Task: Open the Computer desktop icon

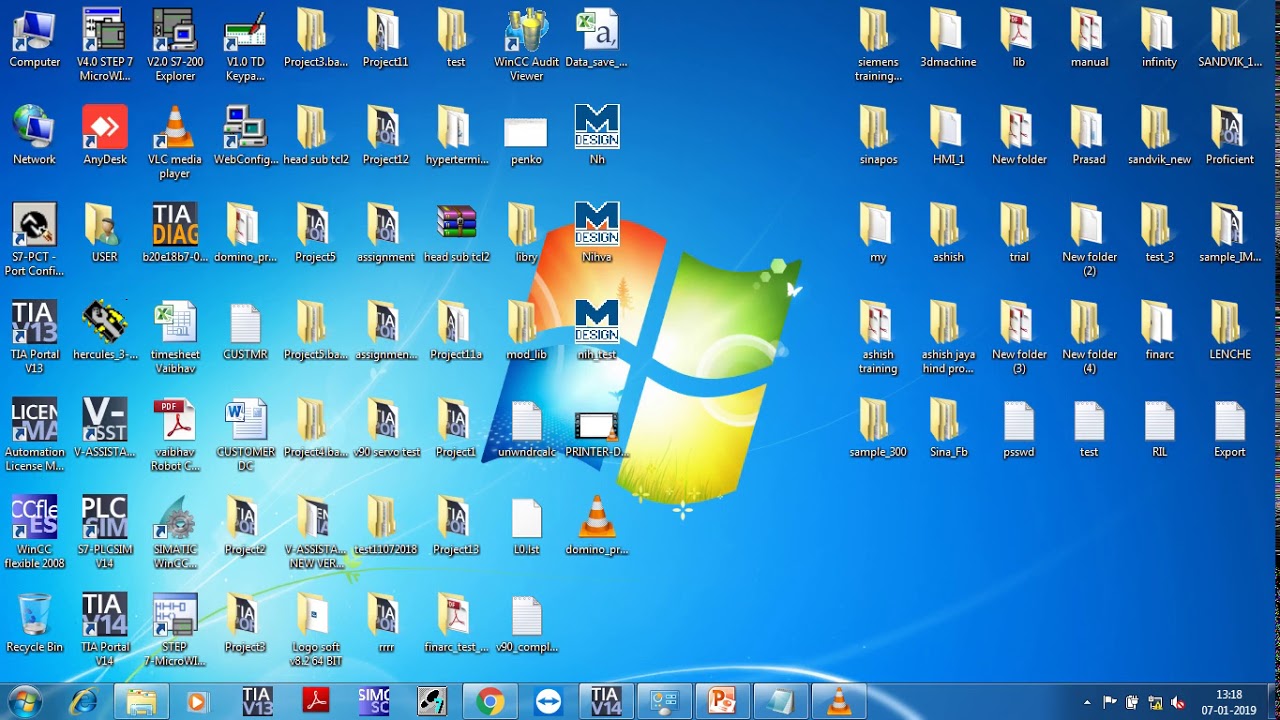Action: click(34, 40)
